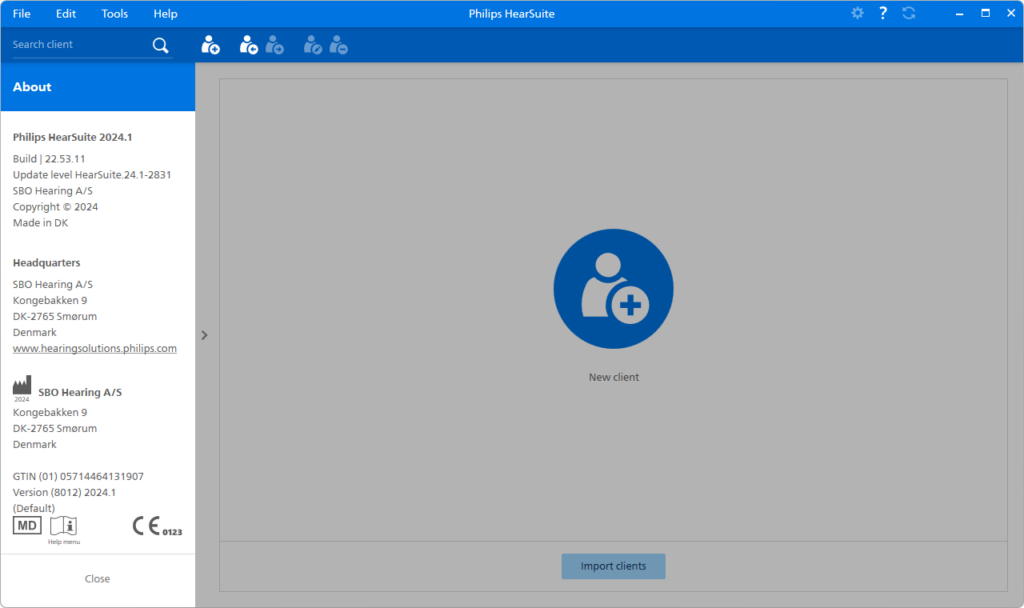Expand the collapsed side panel chevron
Image resolution: width=1024 pixels, height=608 pixels.
tap(204, 335)
